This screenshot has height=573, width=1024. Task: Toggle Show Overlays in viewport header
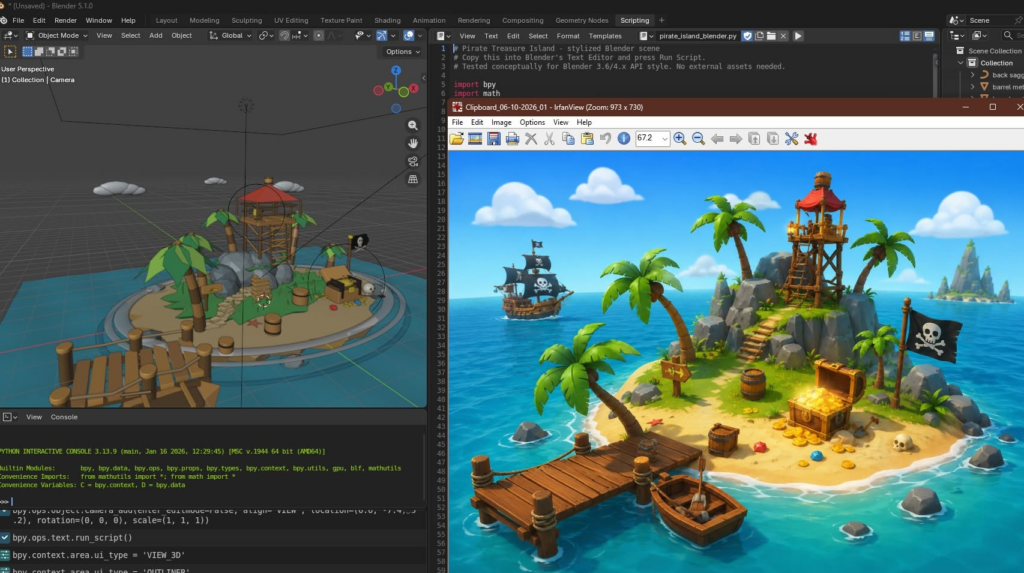[409, 36]
